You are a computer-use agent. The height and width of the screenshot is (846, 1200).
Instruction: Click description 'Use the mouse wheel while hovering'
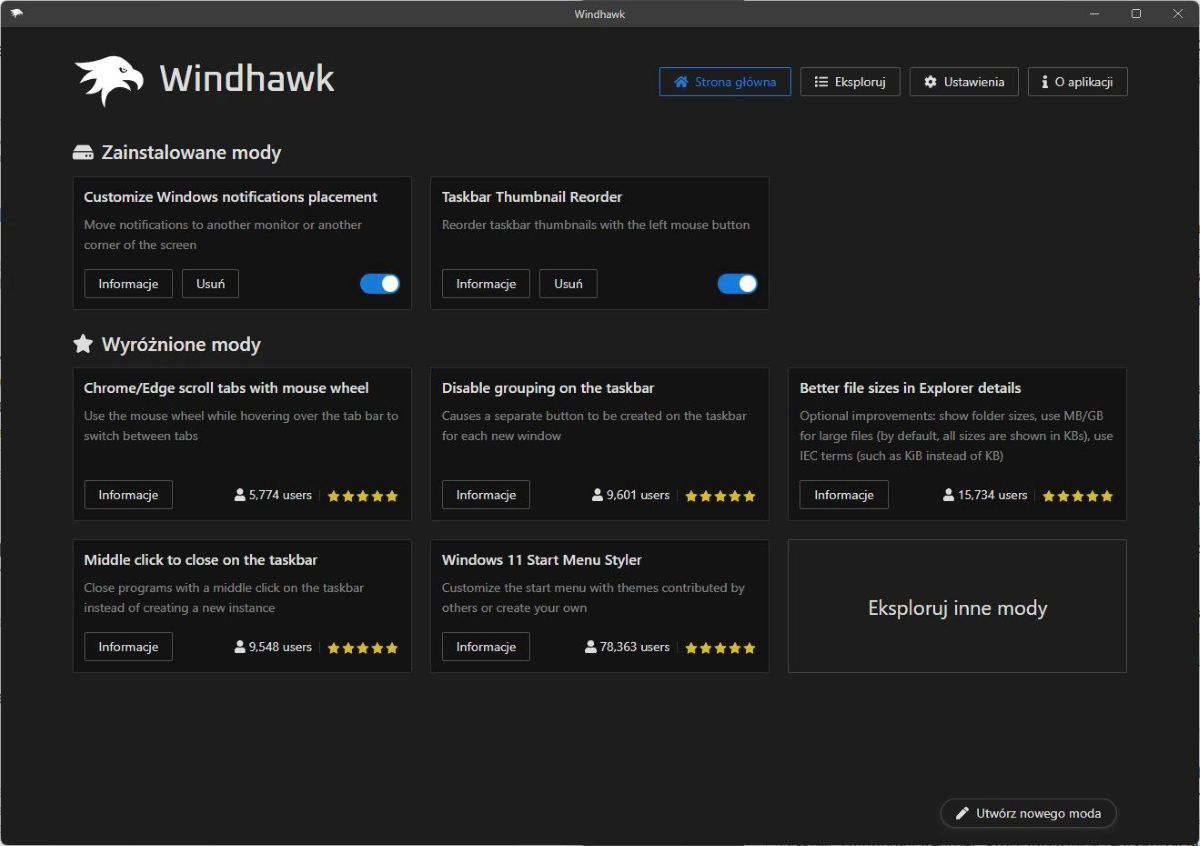click(x=241, y=426)
